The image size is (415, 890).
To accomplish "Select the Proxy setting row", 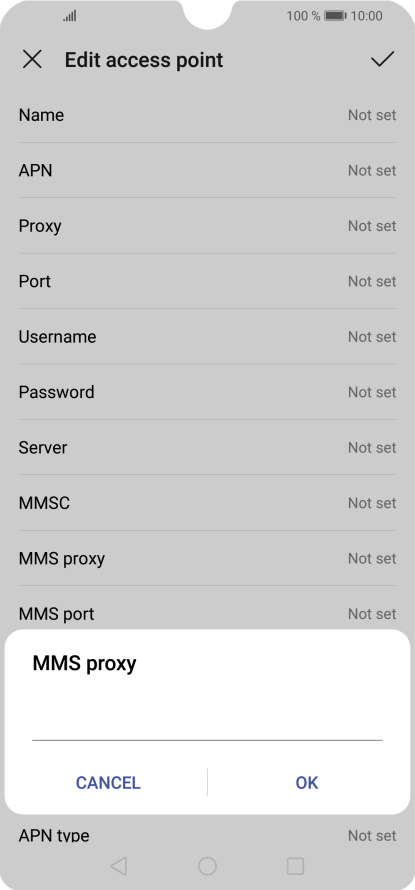I will click(207, 226).
